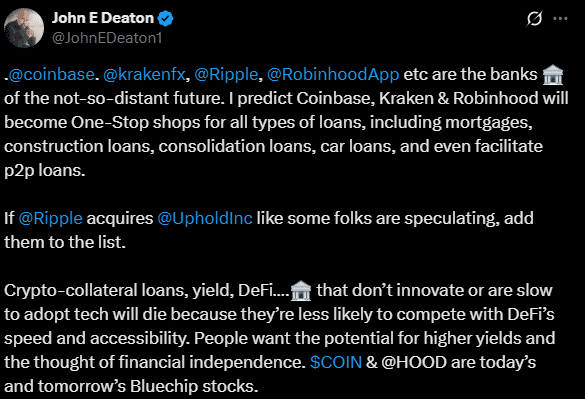
Task: Click the $COIN cashtag
Action: pyautogui.click(x=336, y=362)
